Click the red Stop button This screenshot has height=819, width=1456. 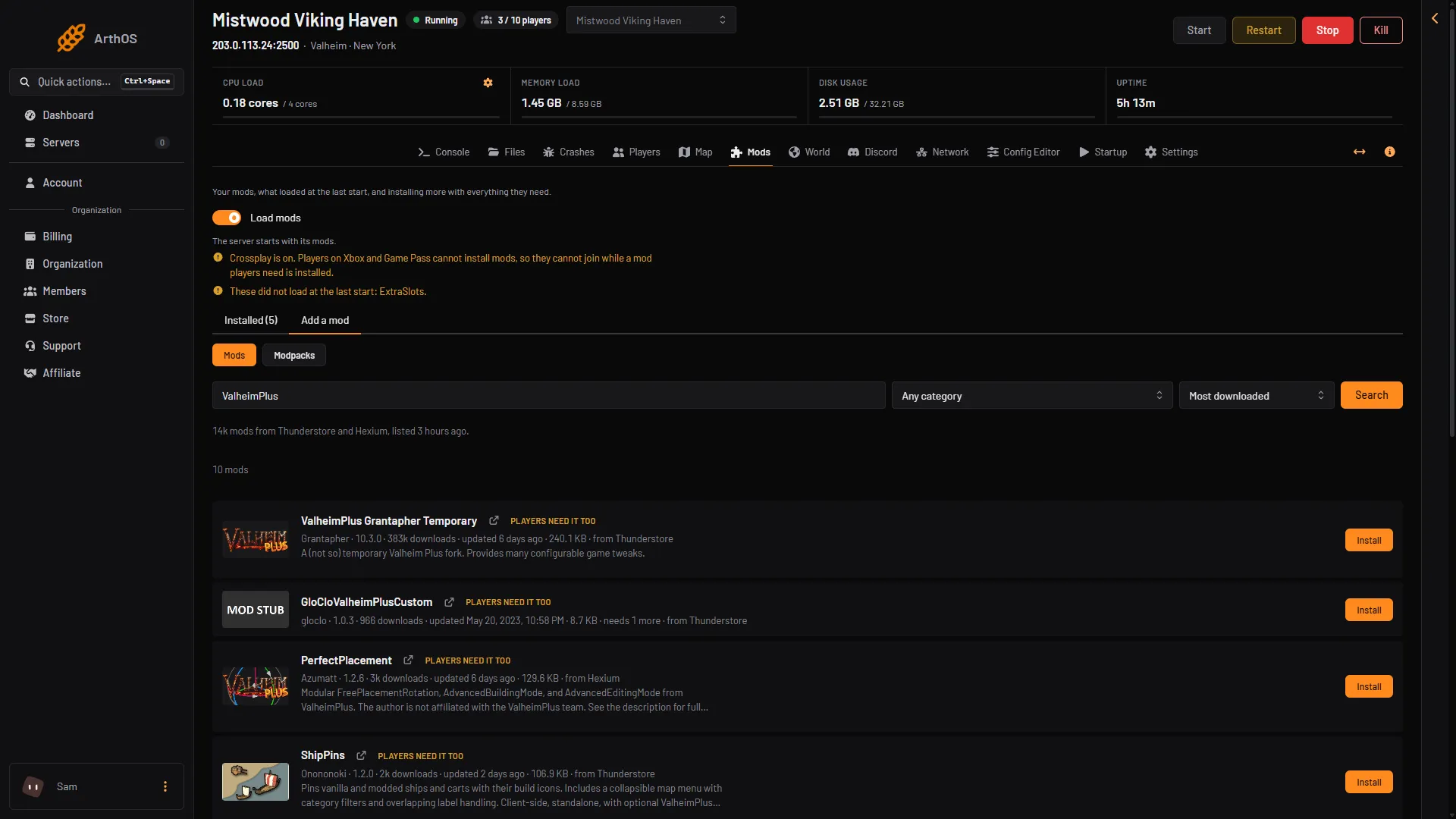(x=1327, y=30)
